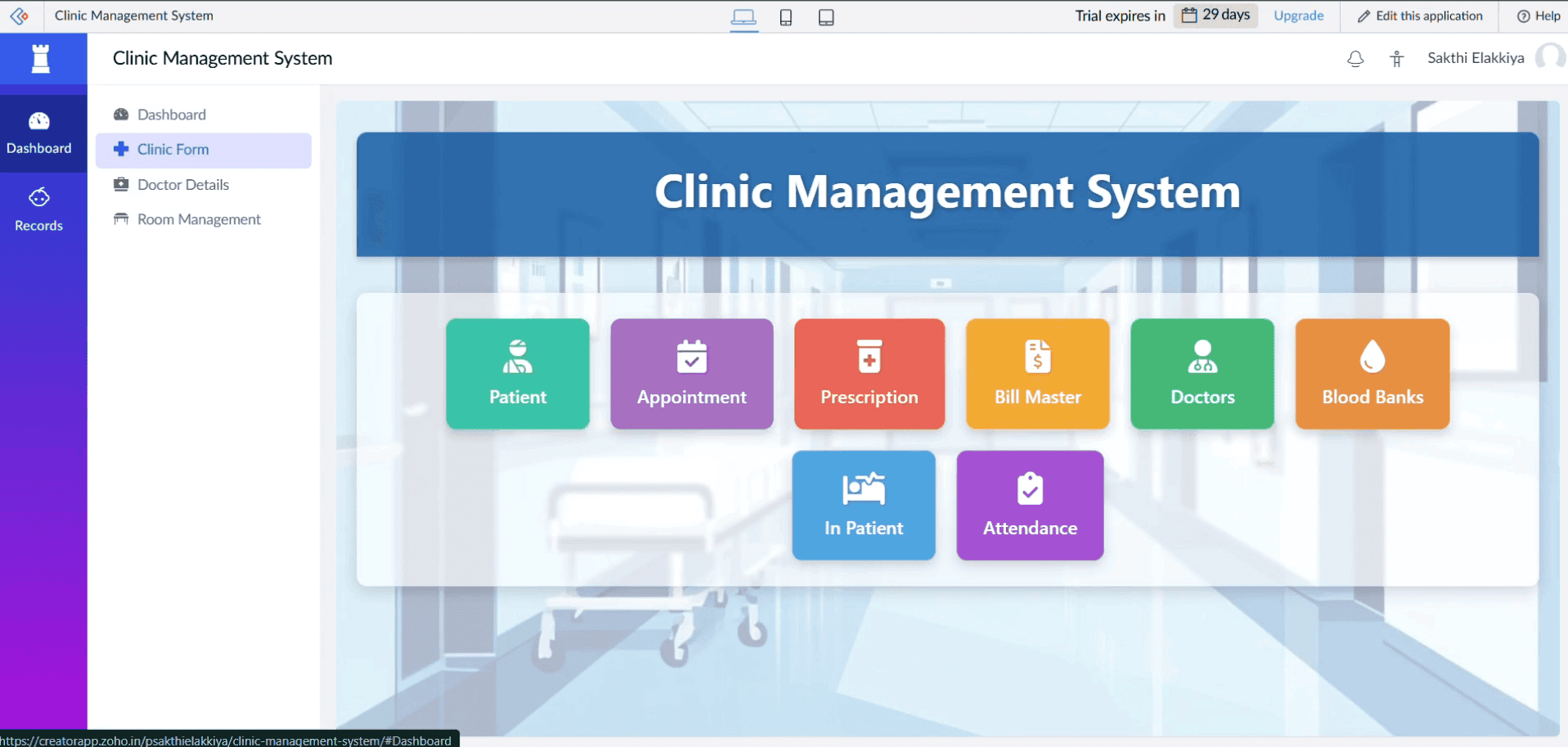1568x747 pixels.
Task: Click Edit this application
Action: (x=1420, y=16)
